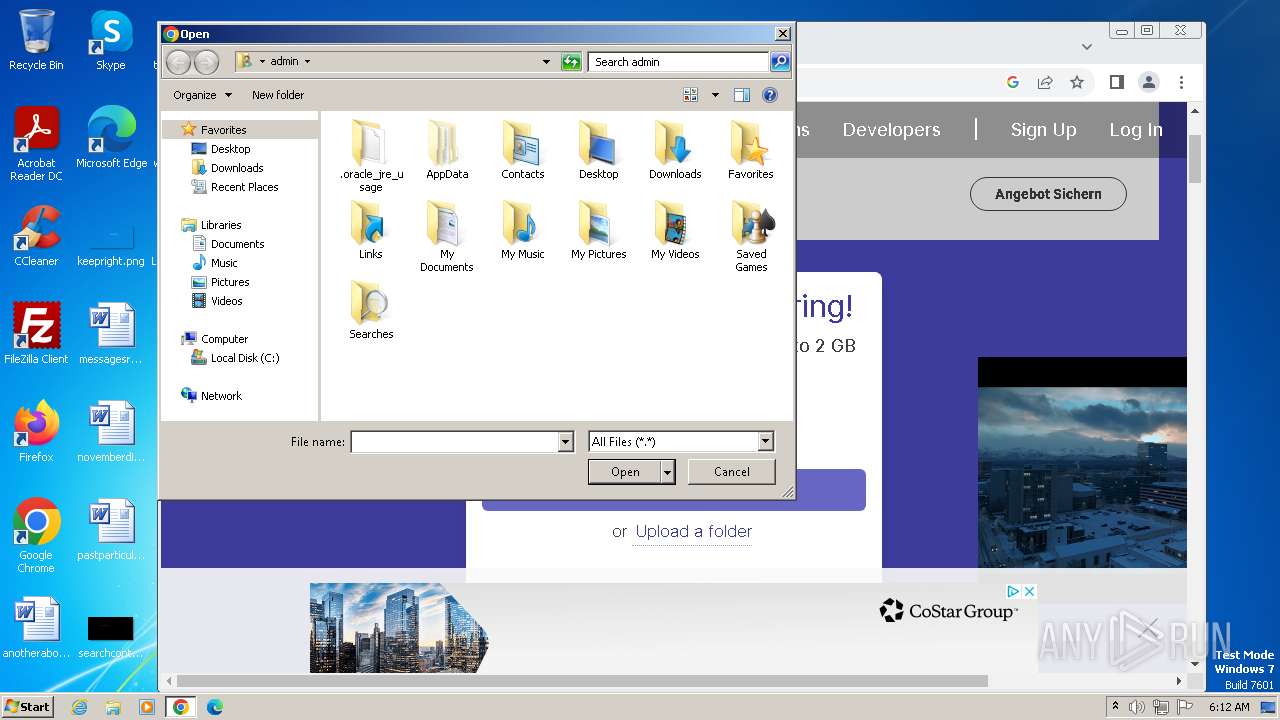Open Internet Explorer from taskbar
Screen dimensions: 1280x720
(x=80, y=707)
